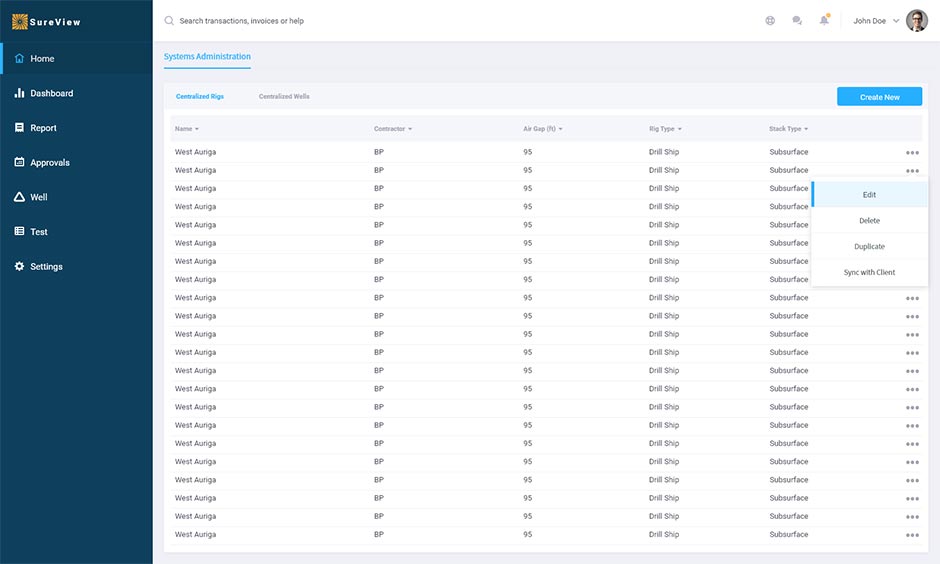
Task: Click the magnifying glass search icon
Action: pos(169,21)
